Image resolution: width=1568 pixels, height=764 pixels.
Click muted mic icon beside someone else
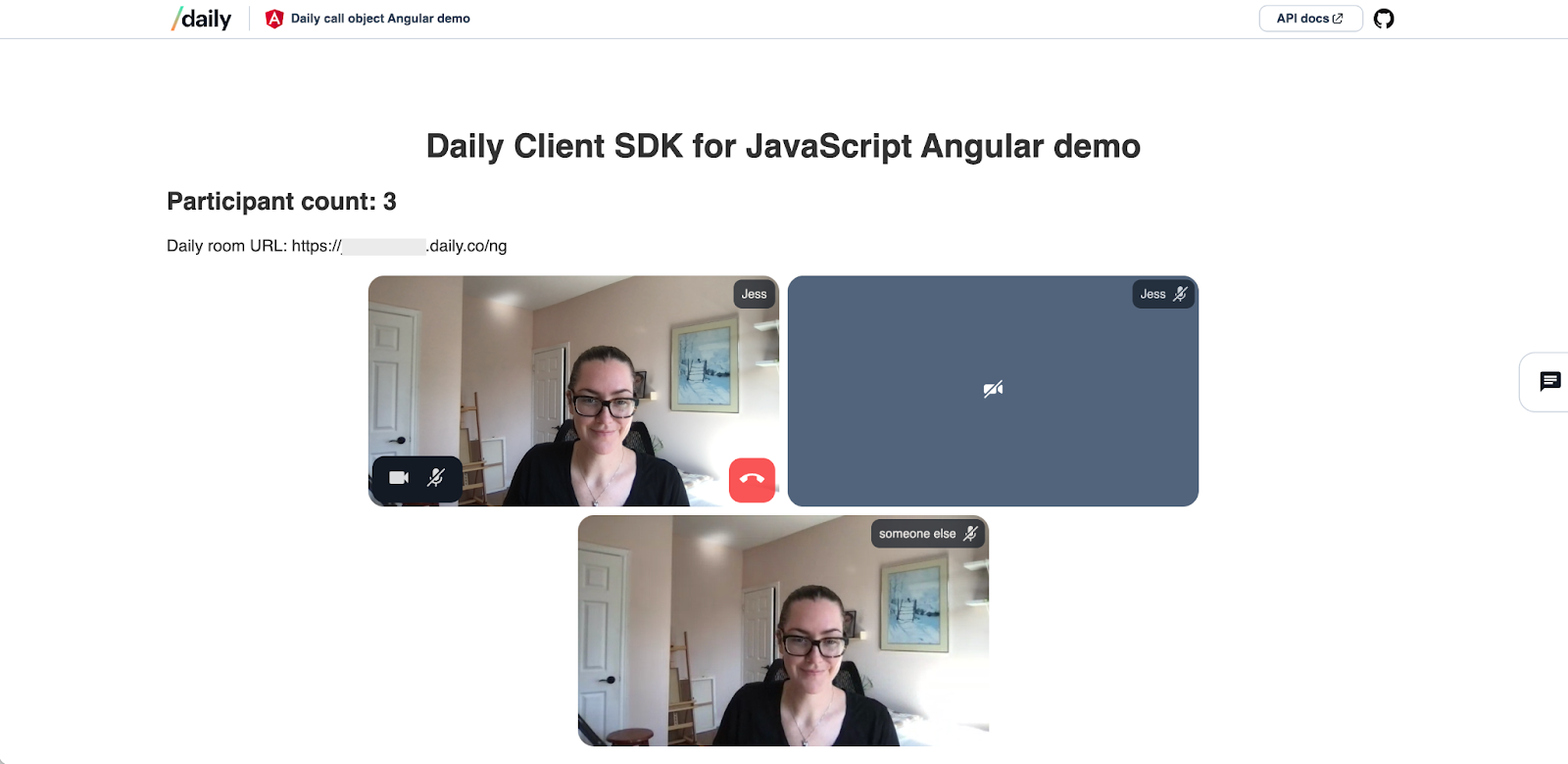970,534
